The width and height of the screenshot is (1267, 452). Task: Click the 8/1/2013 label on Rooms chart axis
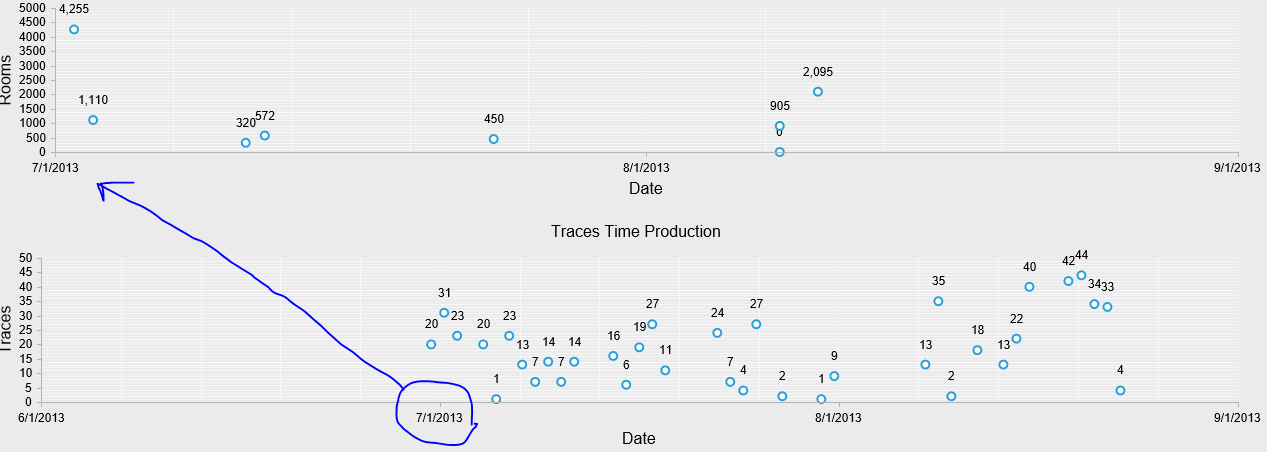(x=645, y=167)
